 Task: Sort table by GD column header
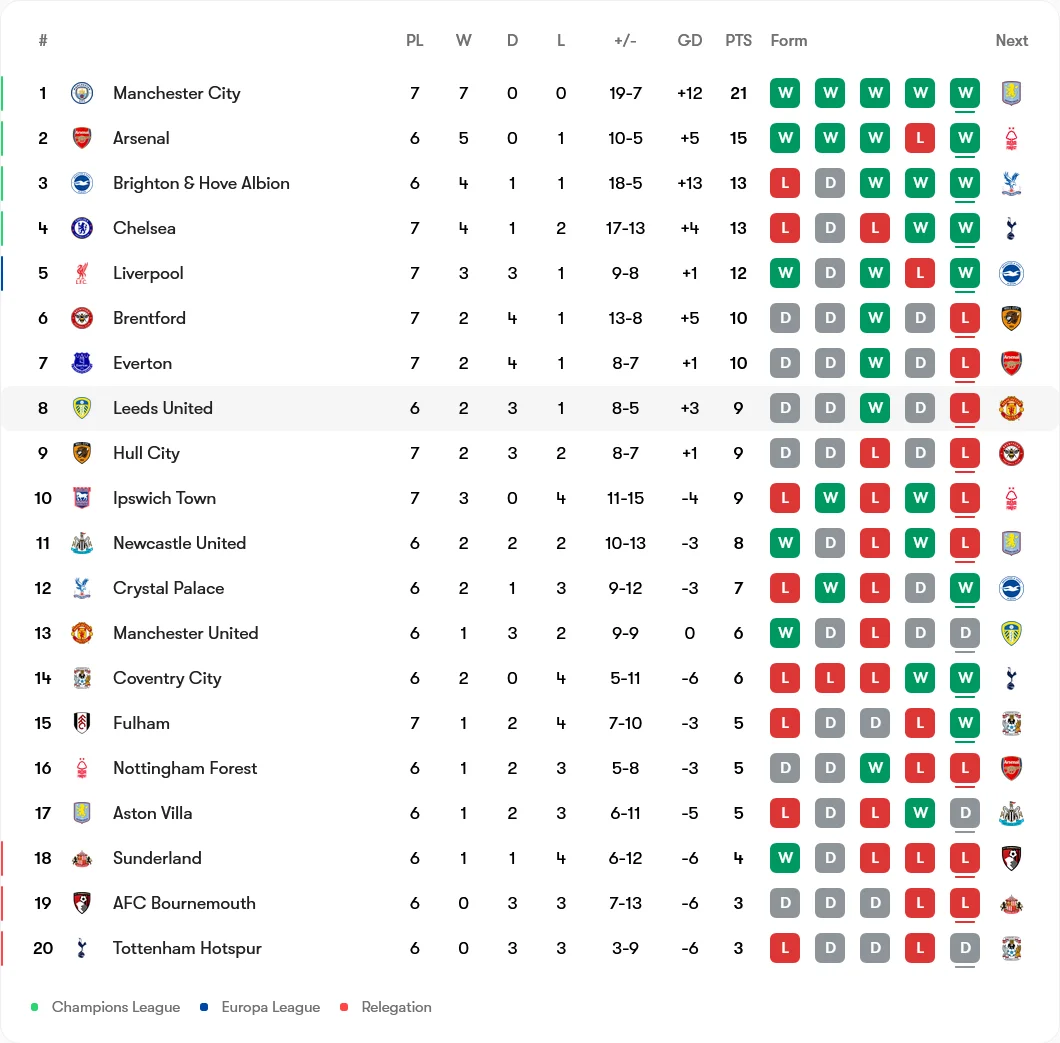click(x=690, y=41)
